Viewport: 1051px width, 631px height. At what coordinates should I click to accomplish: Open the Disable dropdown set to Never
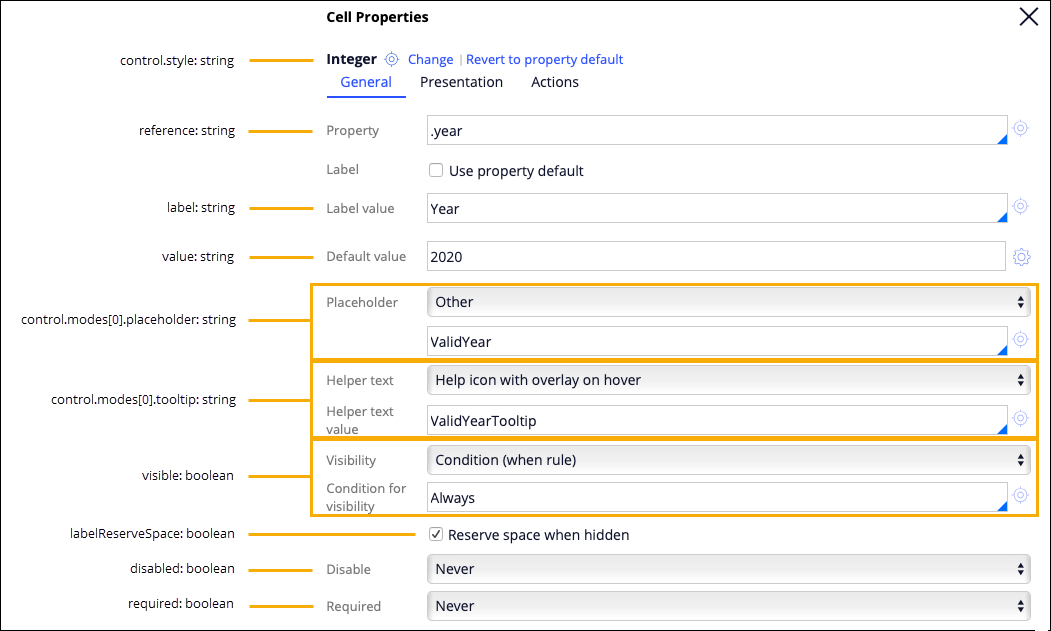(730, 569)
